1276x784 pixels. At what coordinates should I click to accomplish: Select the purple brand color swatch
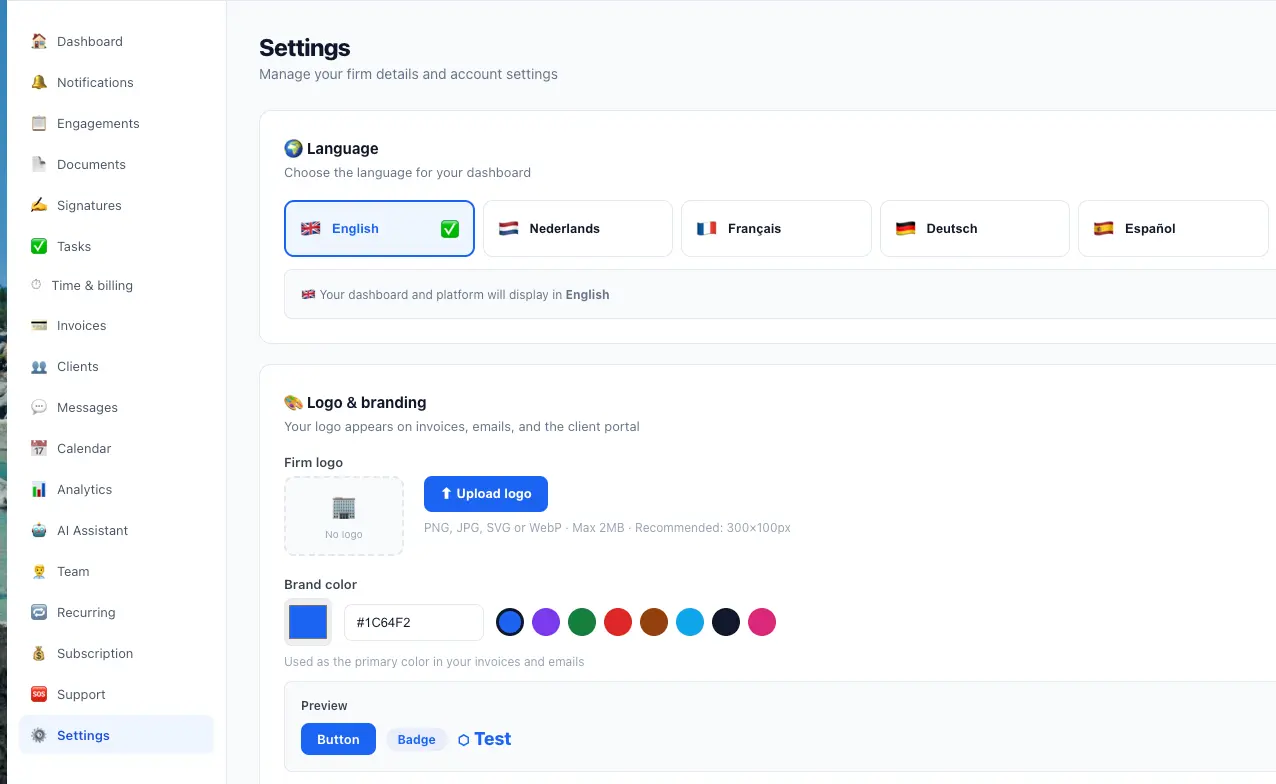click(x=546, y=622)
